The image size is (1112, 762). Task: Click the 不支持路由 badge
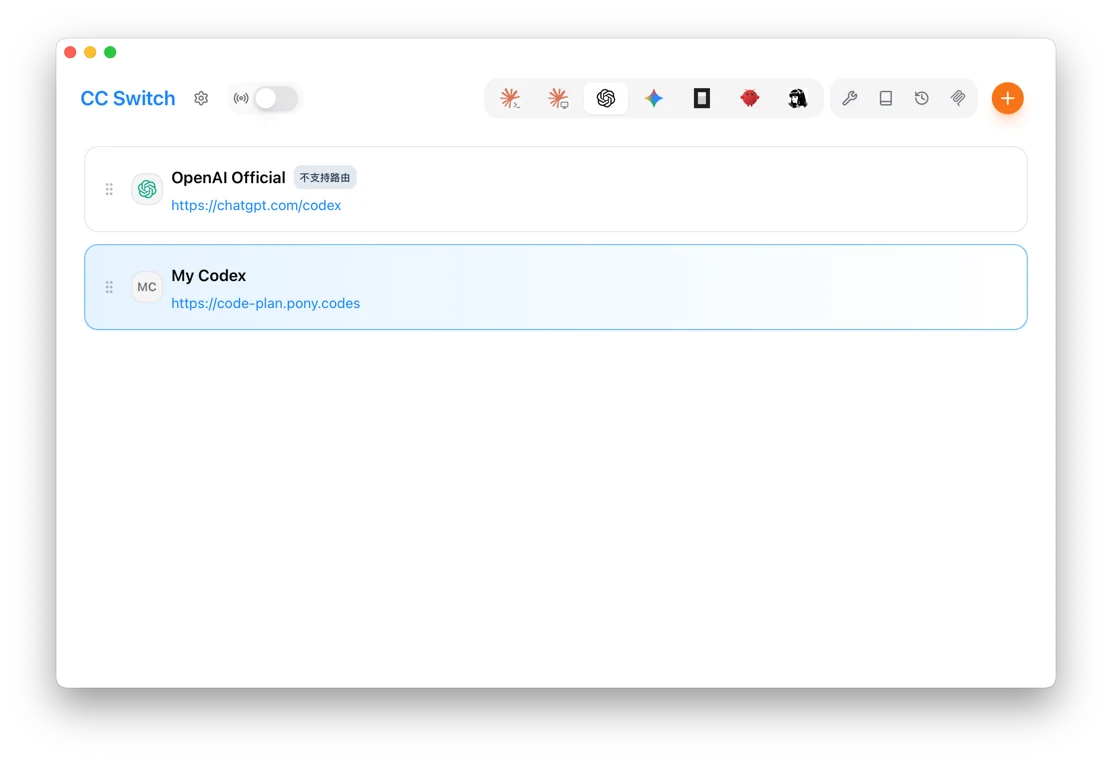click(x=325, y=177)
